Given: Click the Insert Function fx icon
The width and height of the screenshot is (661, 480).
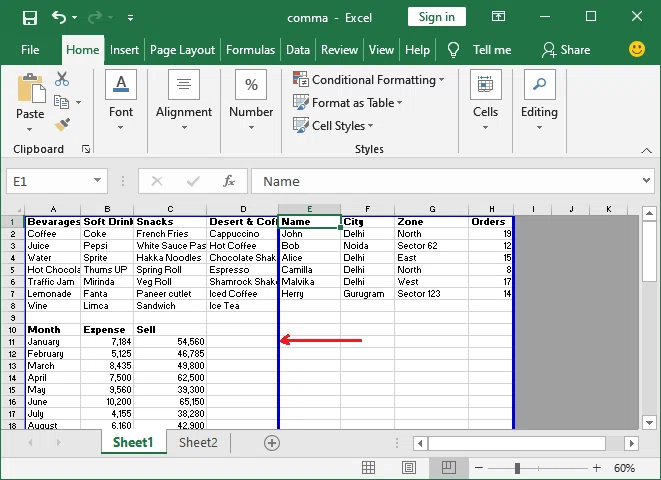Looking at the screenshot, I should 229,181.
